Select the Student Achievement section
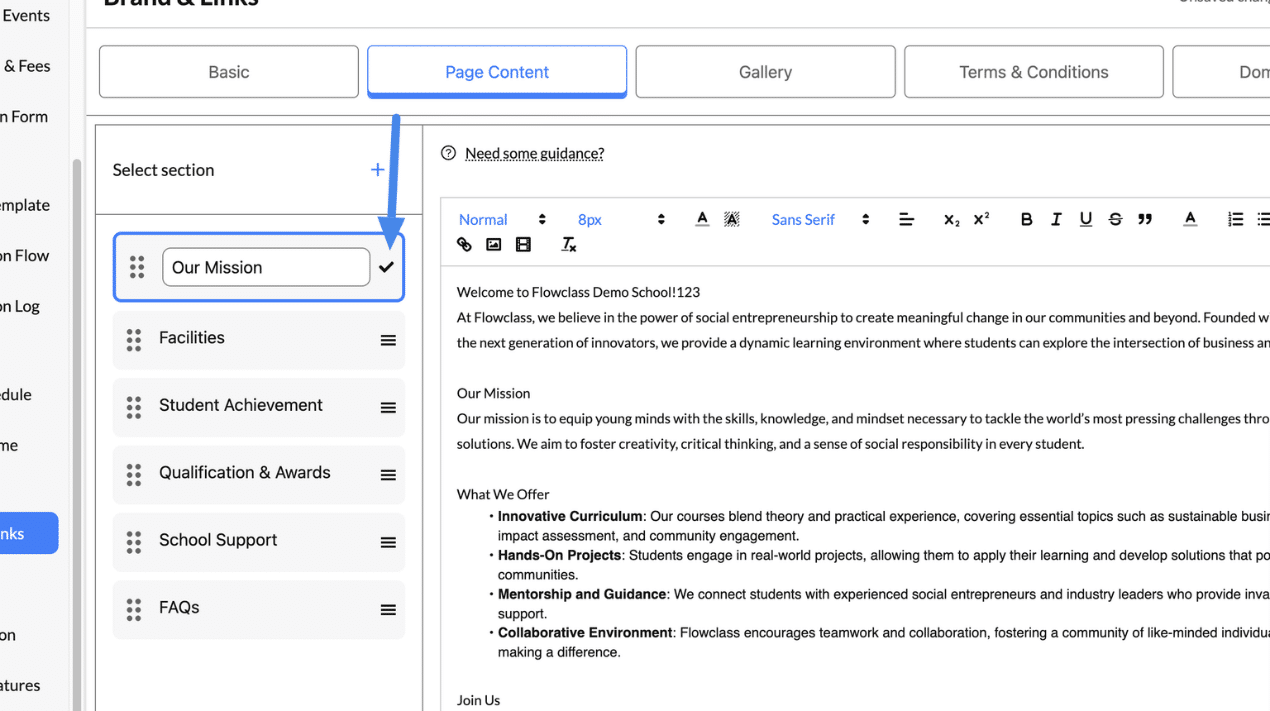The height and width of the screenshot is (711, 1270). pos(259,407)
